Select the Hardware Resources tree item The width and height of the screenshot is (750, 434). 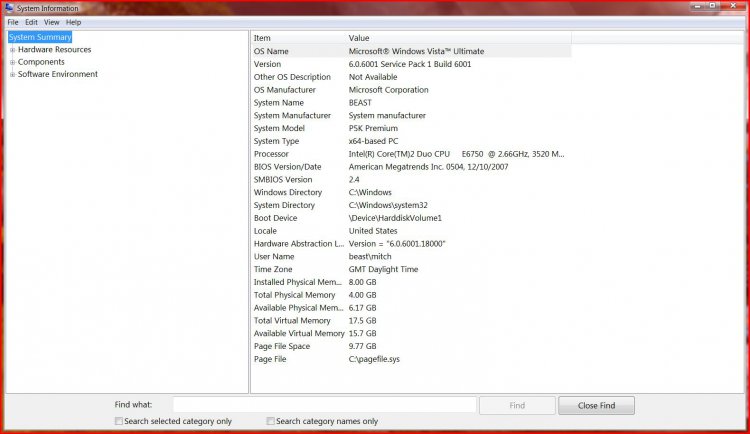(x=55, y=49)
